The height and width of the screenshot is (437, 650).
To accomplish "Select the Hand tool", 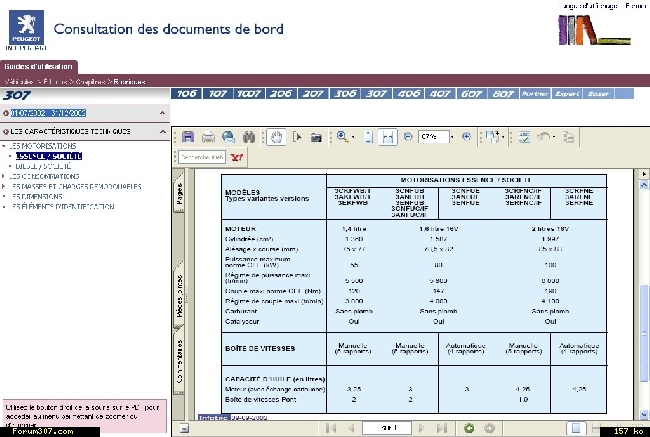I will pyautogui.click(x=276, y=137).
